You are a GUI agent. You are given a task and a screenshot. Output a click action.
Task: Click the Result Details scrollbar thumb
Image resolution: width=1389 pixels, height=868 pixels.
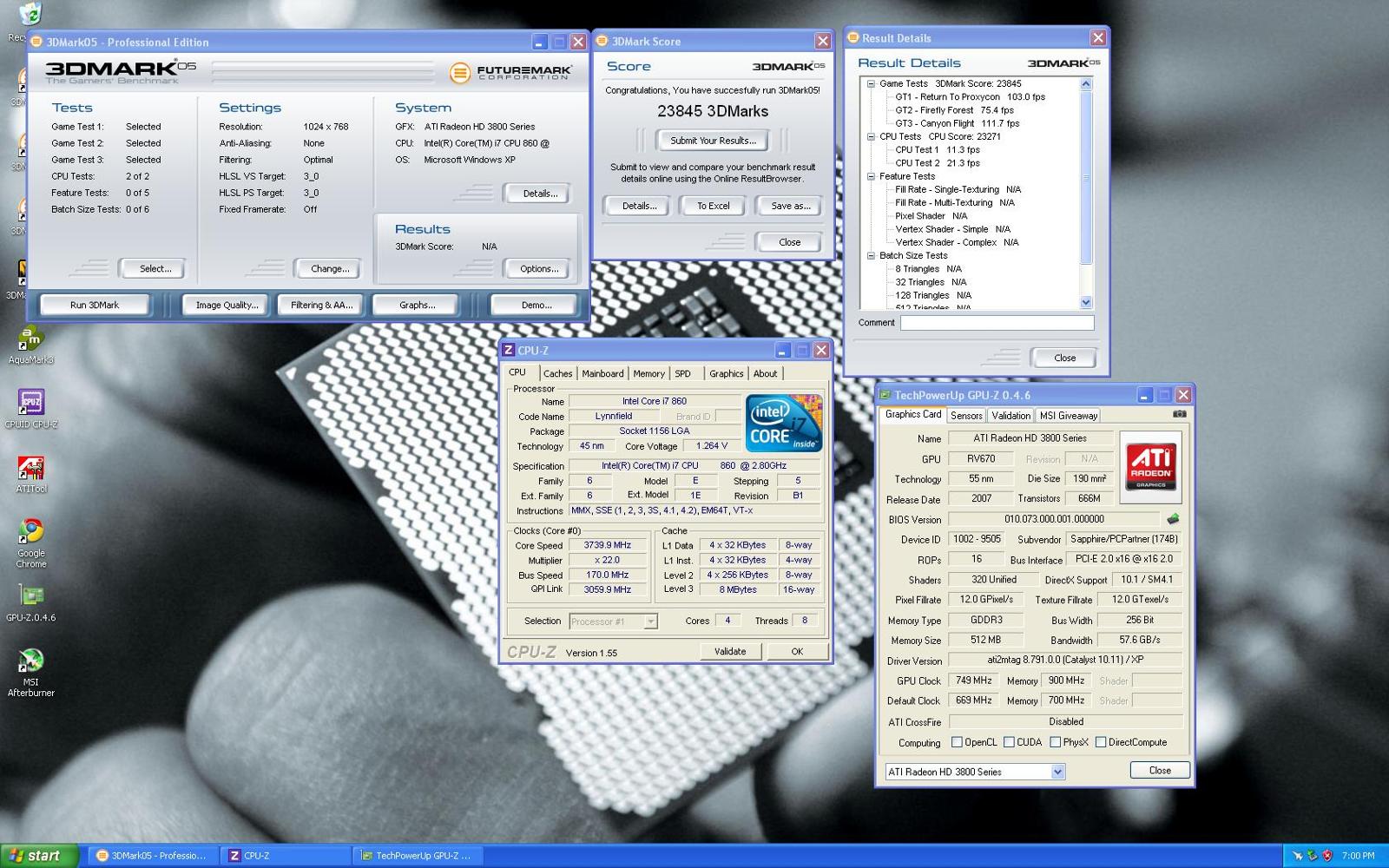[x=1086, y=178]
